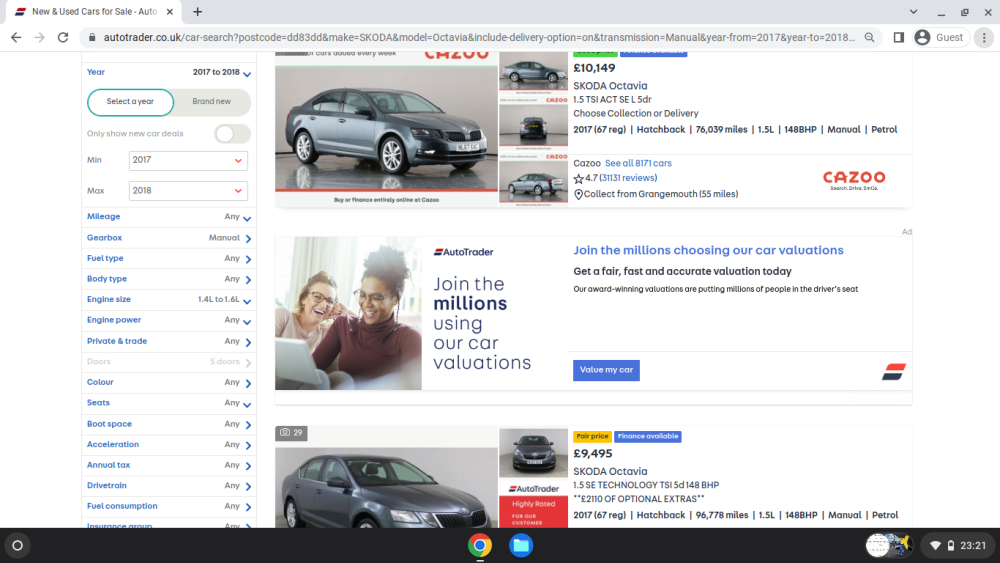Viewport: 1000px width, 563px height.
Task: Expand the Engine size filter
Action: (169, 300)
